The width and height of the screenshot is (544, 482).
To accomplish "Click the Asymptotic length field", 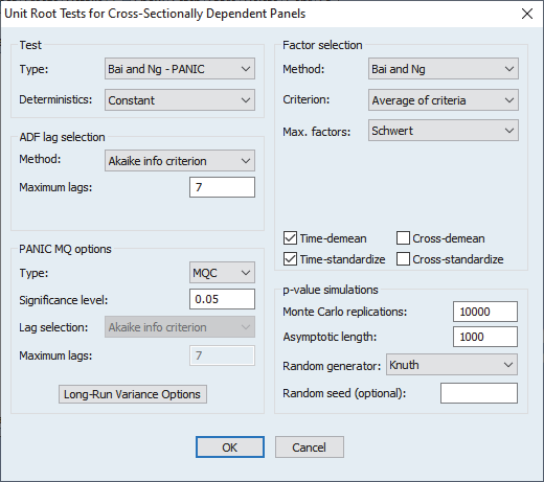I will tap(485, 337).
